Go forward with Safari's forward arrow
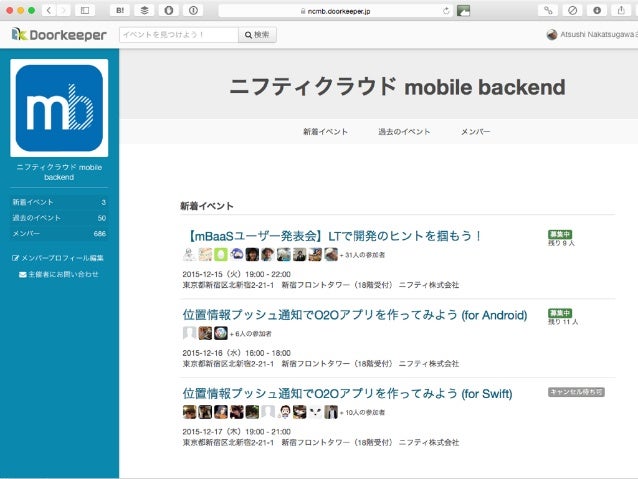638x479 pixels. [63, 11]
